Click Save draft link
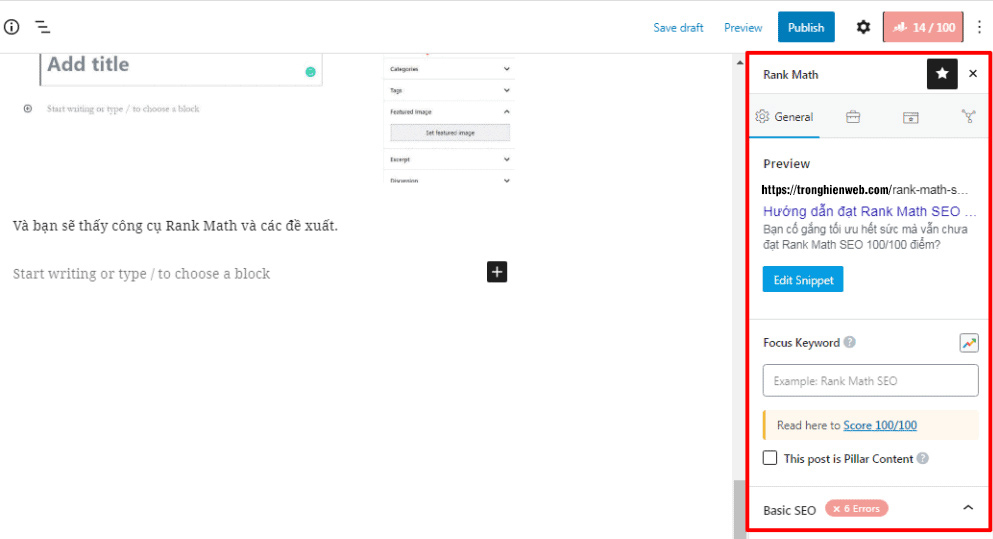993x539 pixels. pos(678,28)
